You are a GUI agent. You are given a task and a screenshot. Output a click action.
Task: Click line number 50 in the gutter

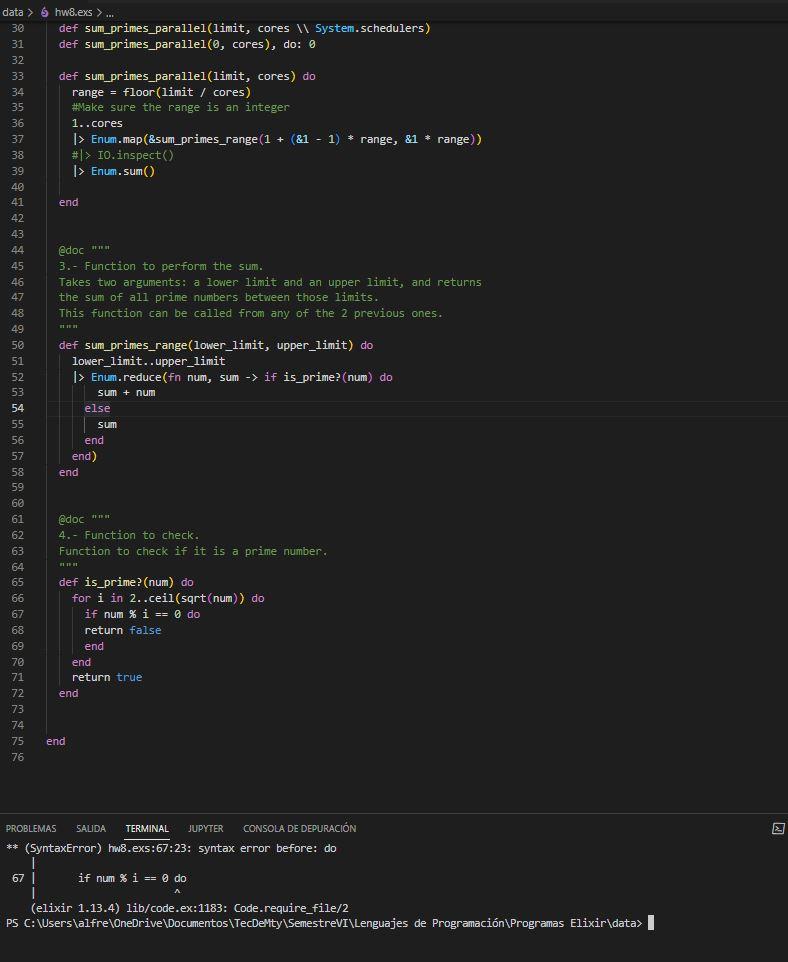tap(17, 345)
